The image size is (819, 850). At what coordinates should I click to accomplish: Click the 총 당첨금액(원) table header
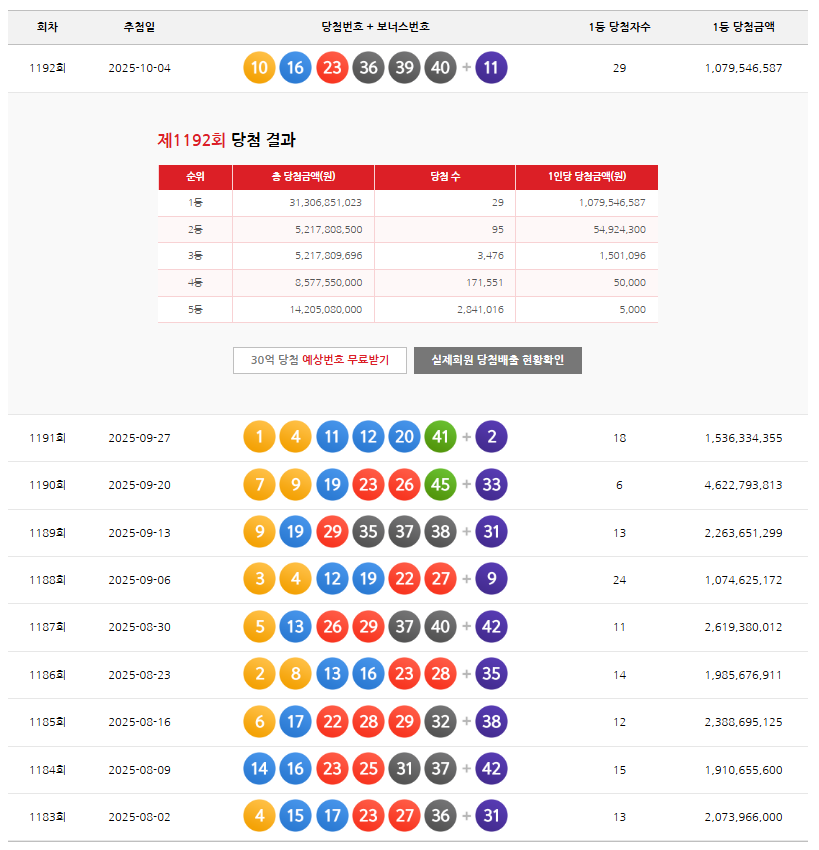304,177
